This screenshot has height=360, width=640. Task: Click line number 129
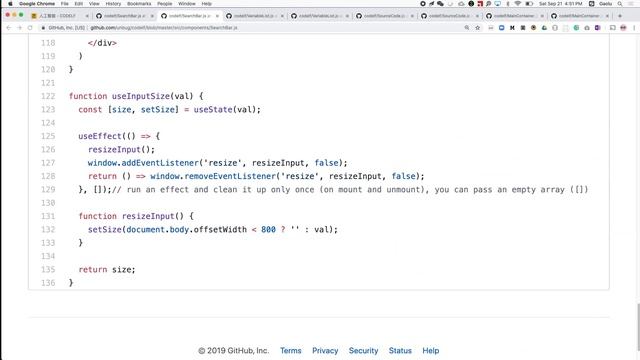(48, 189)
